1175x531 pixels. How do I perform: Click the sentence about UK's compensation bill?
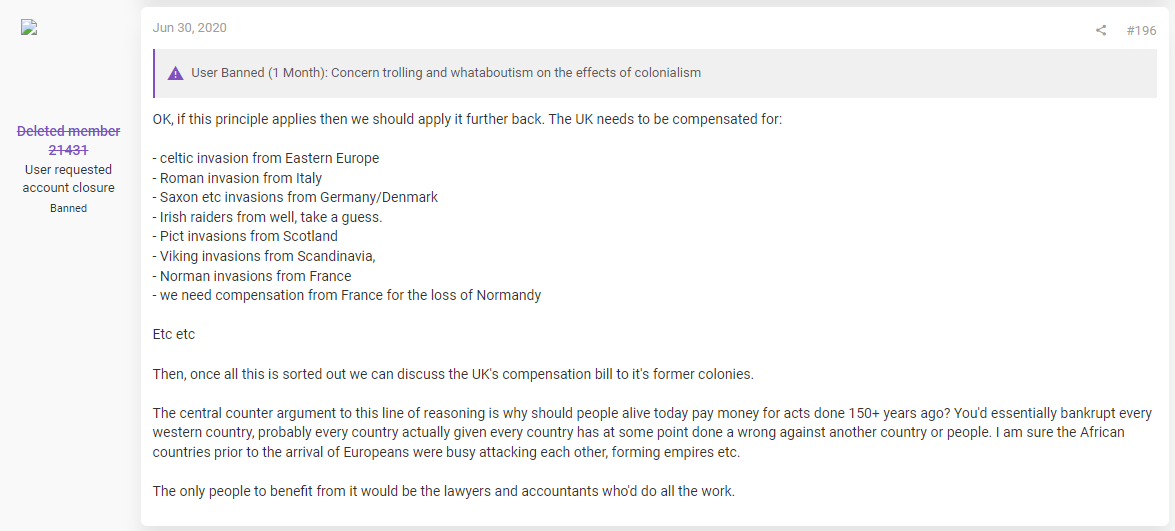(453, 374)
